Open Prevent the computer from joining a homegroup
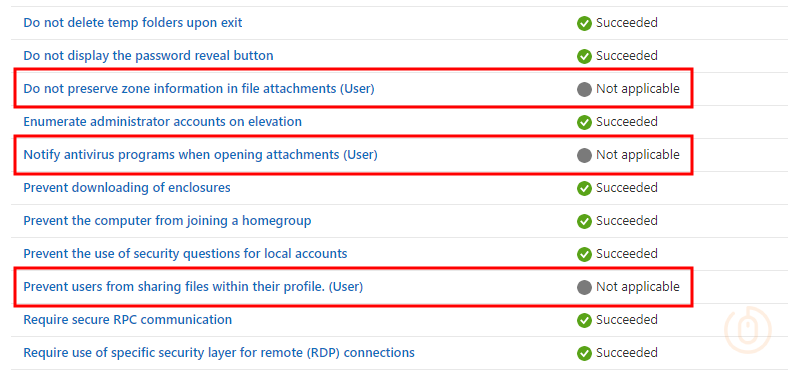This screenshot has height=370, width=788. [167, 221]
